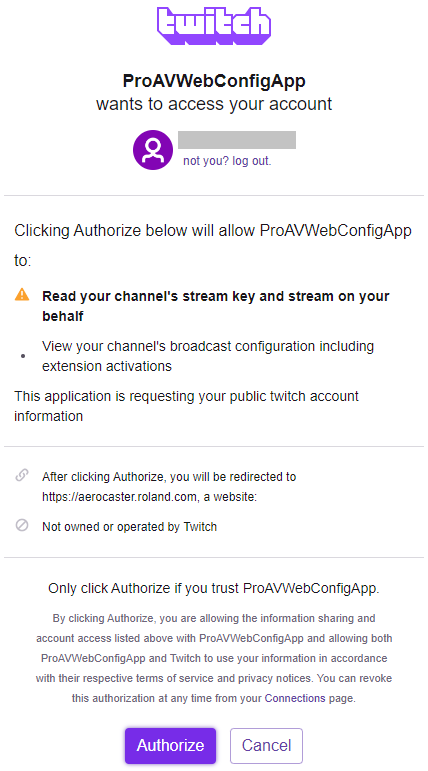
Task: Click the chain link redirect icon
Action: [22, 476]
